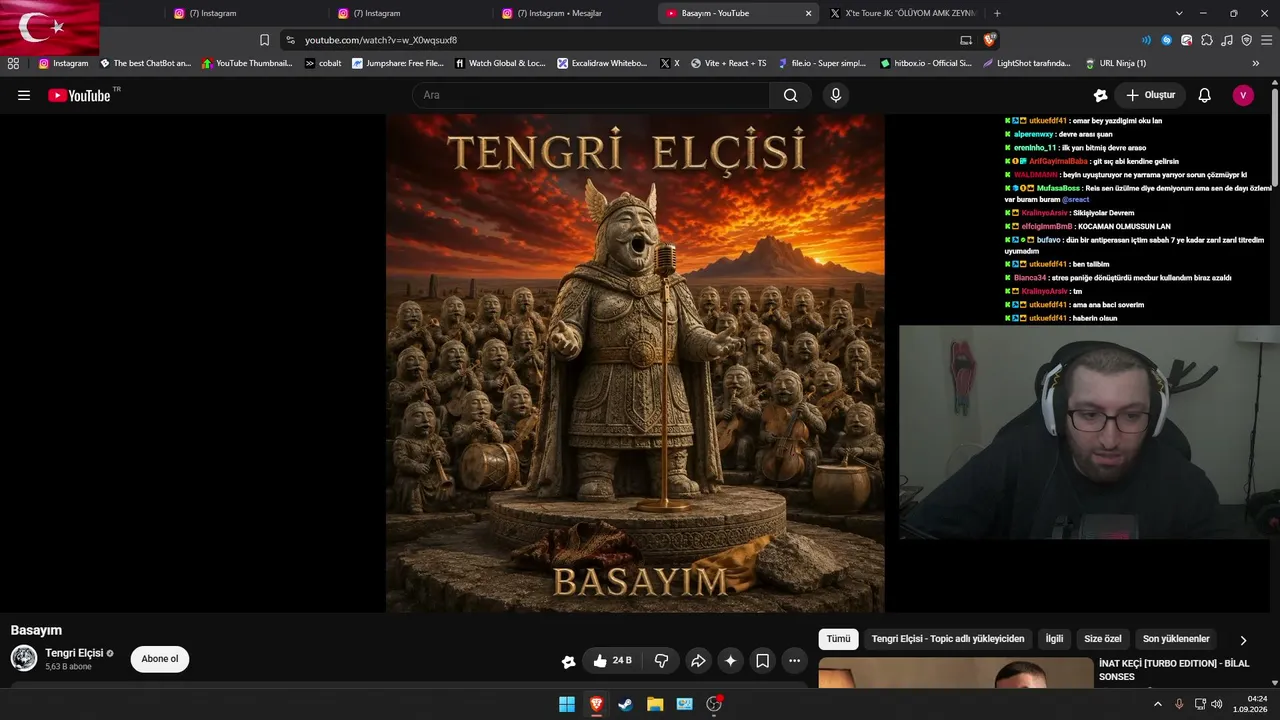Open the İNAT KEÇİ recommended video thumbnail
Viewport: 1280px width, 720px height.
click(x=956, y=673)
